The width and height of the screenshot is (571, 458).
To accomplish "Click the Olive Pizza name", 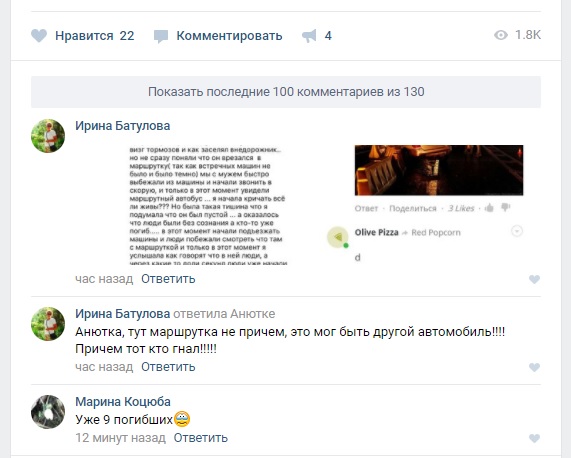I will coord(377,232).
